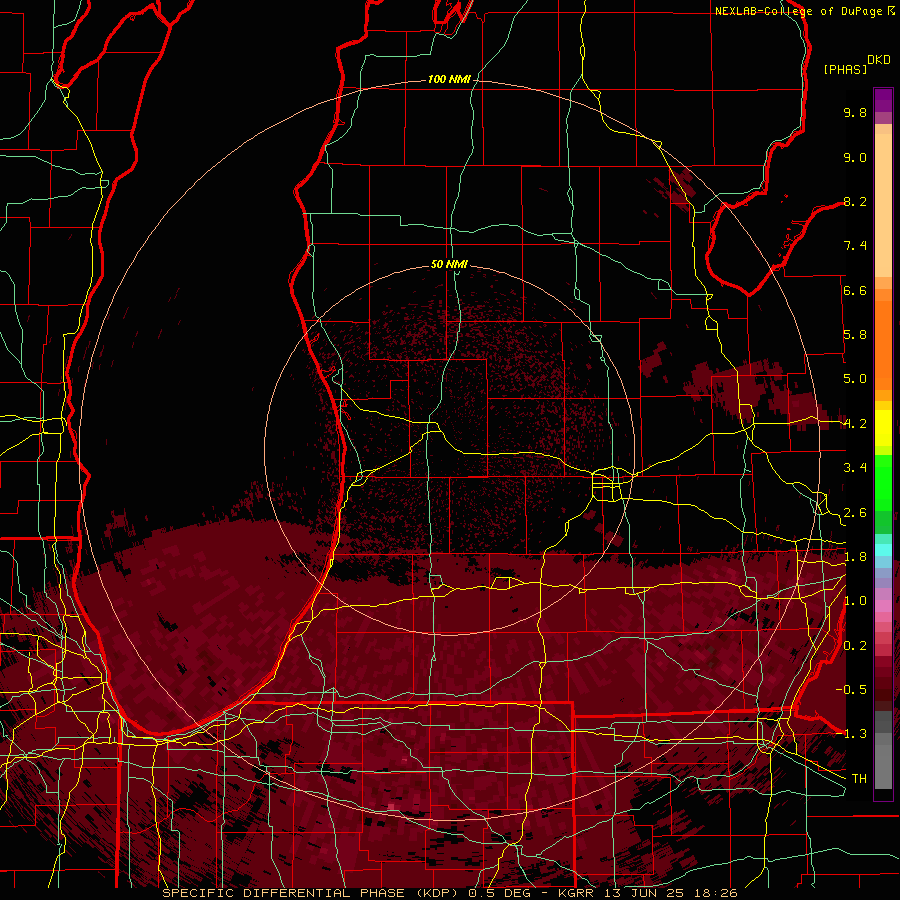Click the NEXLAB-College of DuPage credit text
The height and width of the screenshot is (900, 900).
pyautogui.click(x=798, y=11)
